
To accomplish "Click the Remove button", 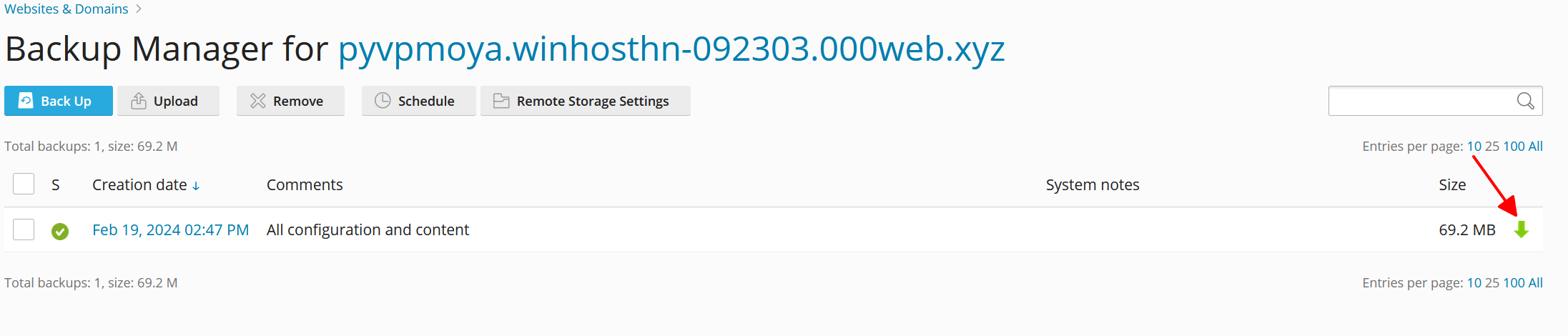I will coord(290,101).
